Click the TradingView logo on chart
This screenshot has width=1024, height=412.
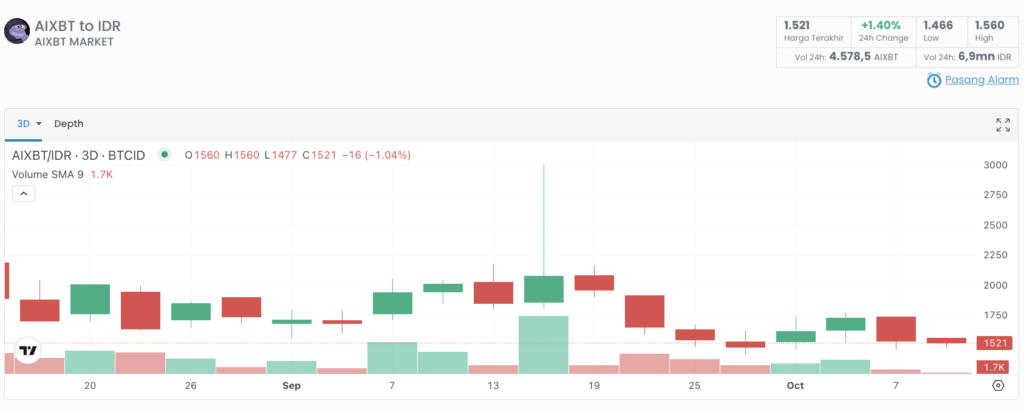29,351
